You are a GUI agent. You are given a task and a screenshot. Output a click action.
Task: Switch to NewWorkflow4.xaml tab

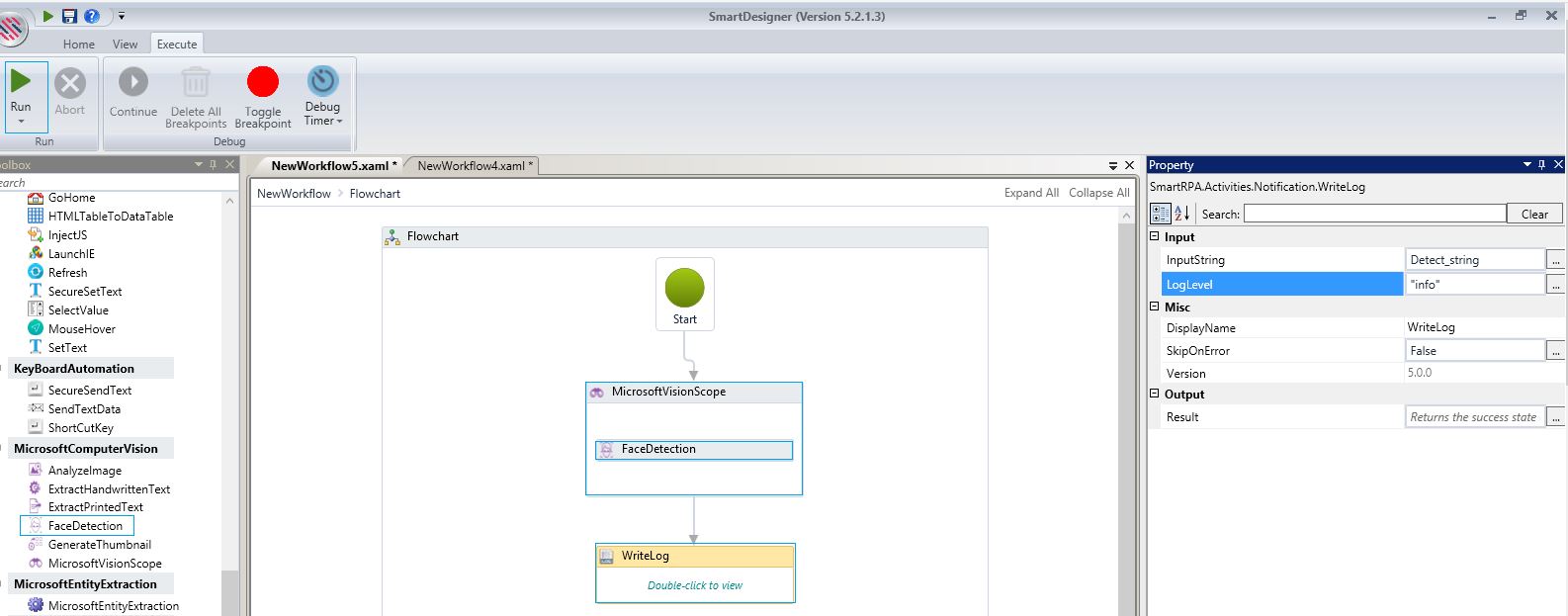pyautogui.click(x=474, y=165)
